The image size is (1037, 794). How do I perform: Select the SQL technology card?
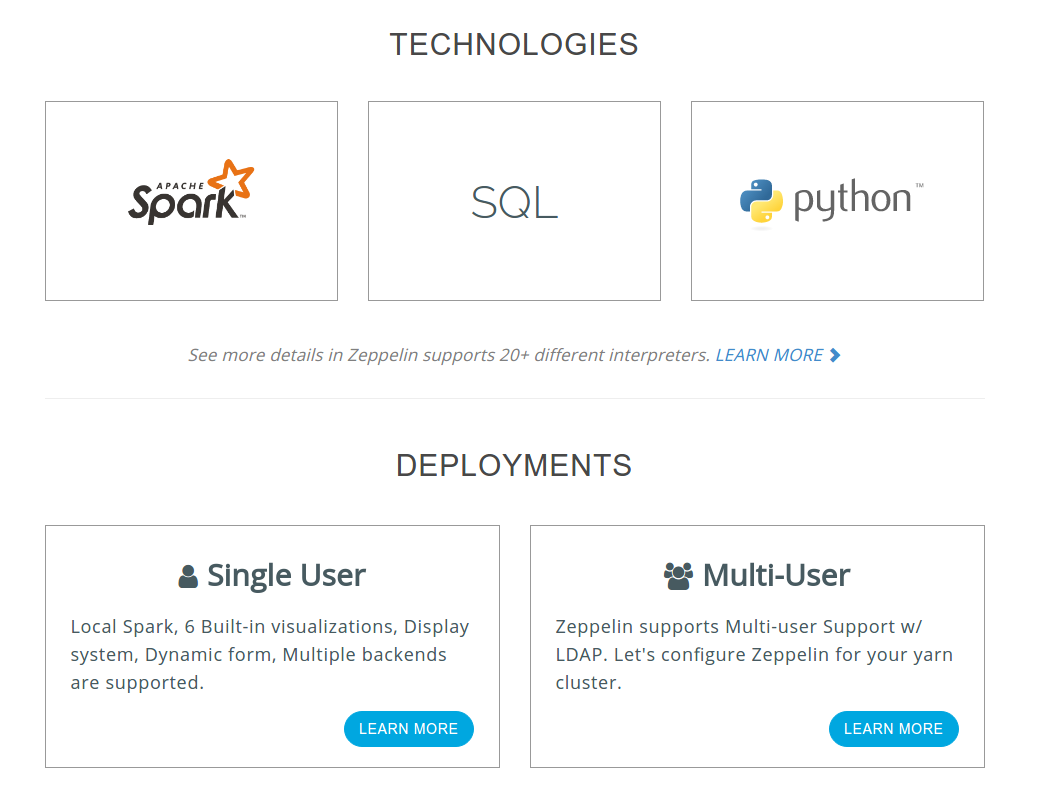click(x=514, y=201)
